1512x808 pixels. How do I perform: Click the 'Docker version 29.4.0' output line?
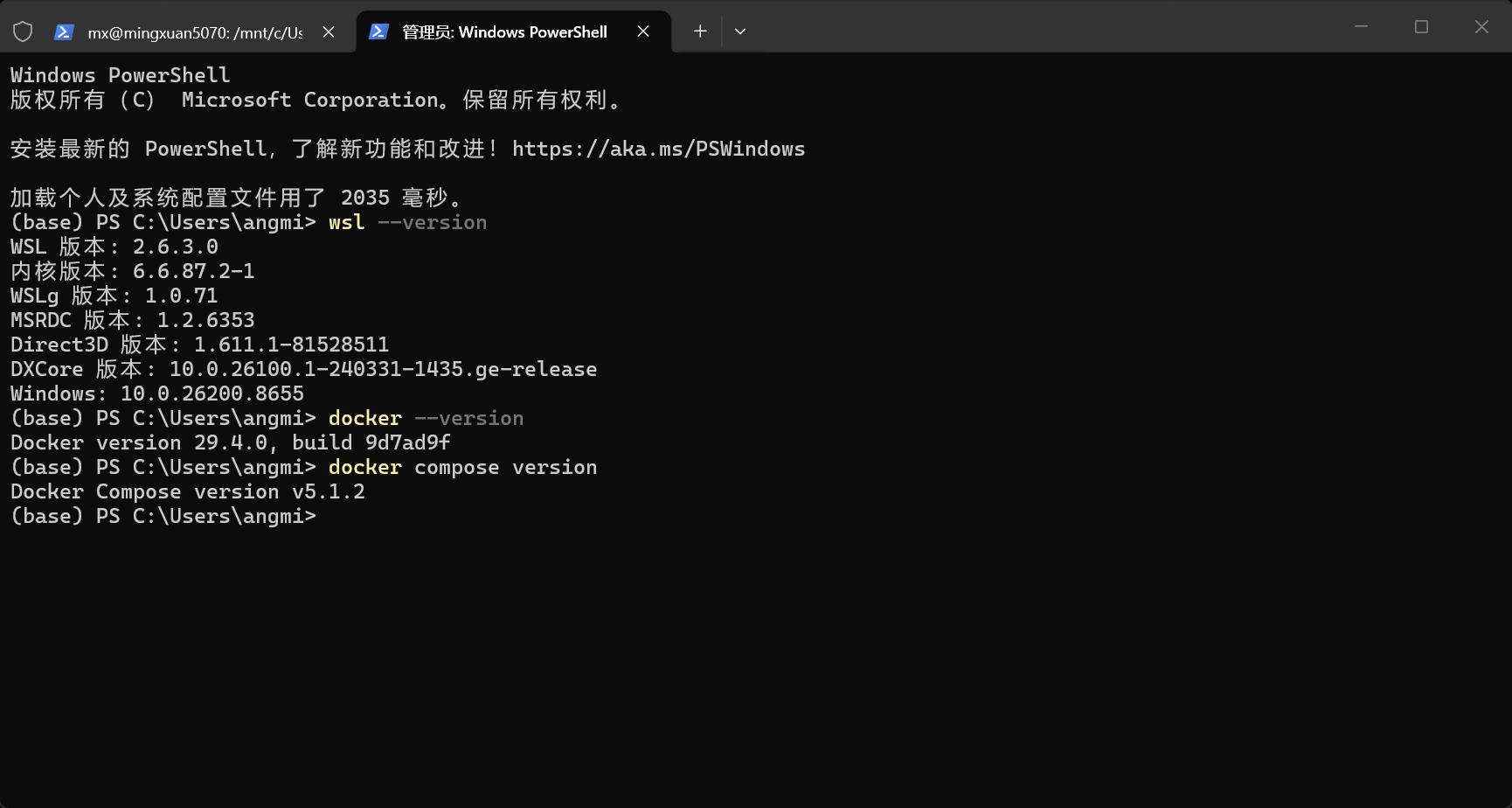(231, 442)
